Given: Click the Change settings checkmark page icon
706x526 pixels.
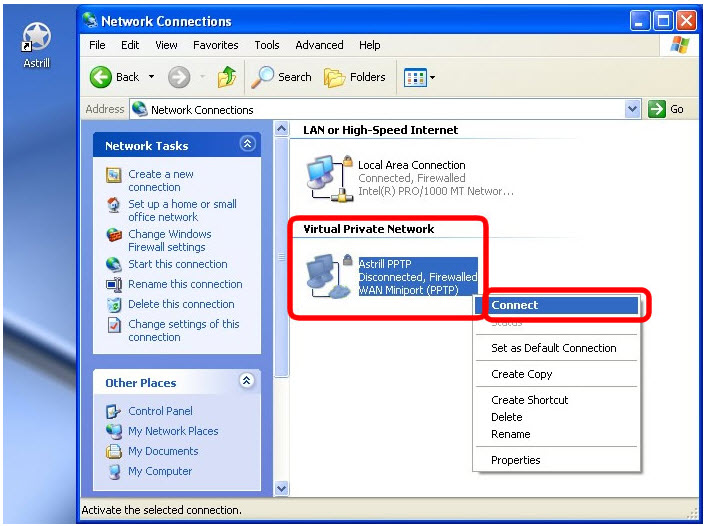Looking at the screenshot, I should [x=114, y=325].
